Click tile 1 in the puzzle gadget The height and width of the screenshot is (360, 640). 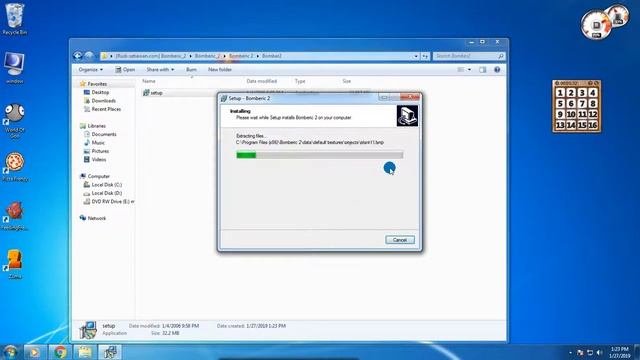(x=560, y=93)
